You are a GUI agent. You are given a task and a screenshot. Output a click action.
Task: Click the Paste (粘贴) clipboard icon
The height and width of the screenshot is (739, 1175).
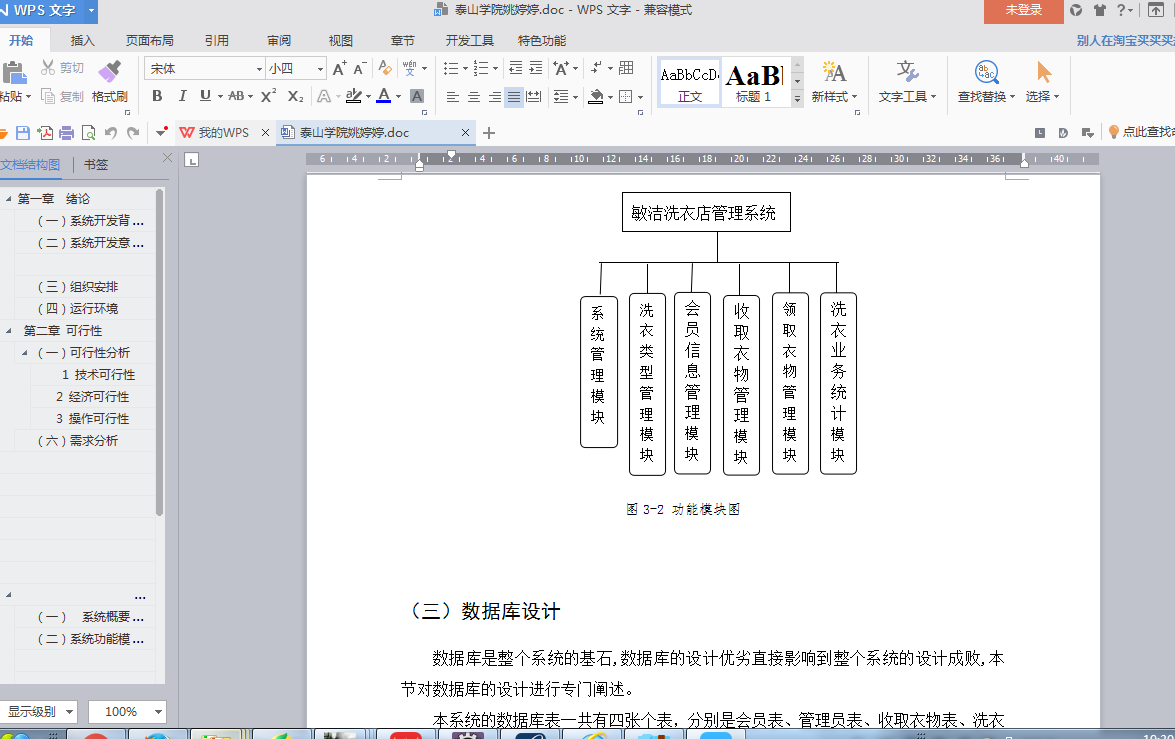[14, 73]
